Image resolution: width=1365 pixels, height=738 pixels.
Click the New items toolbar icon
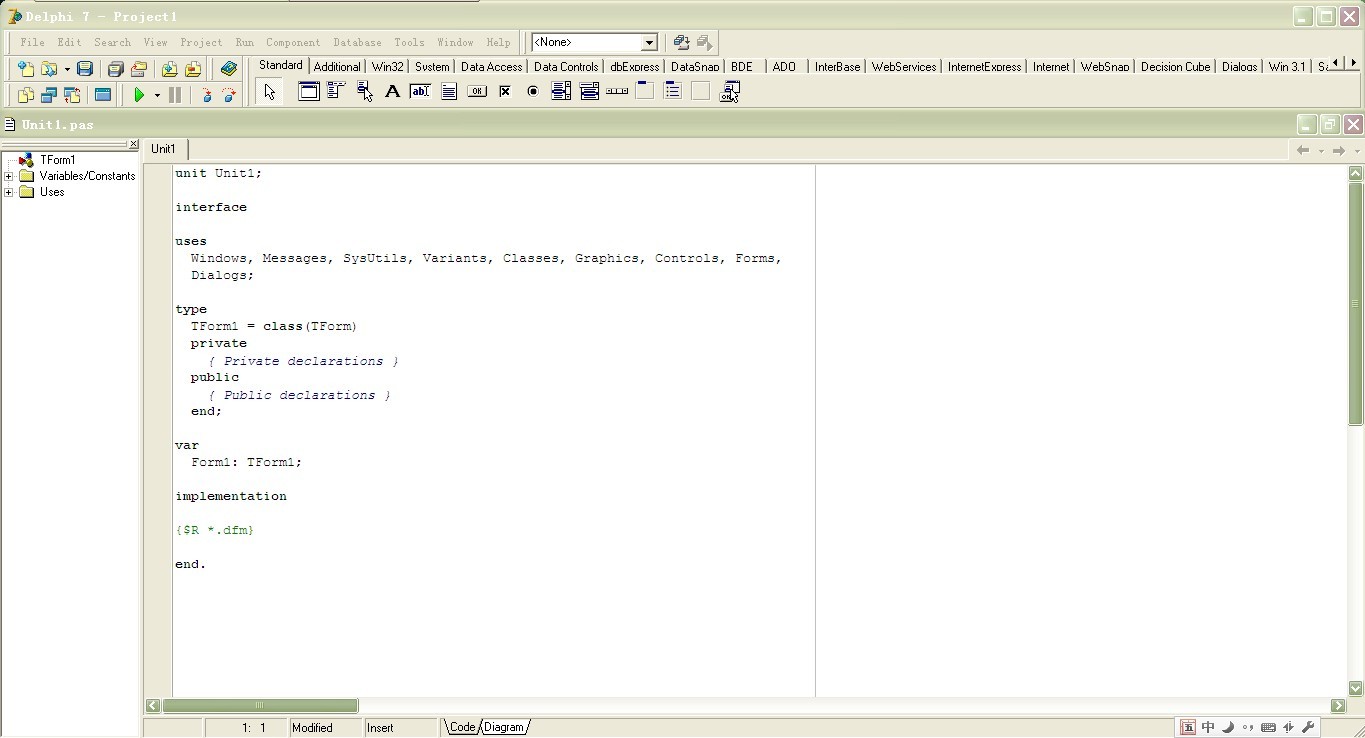(x=25, y=69)
